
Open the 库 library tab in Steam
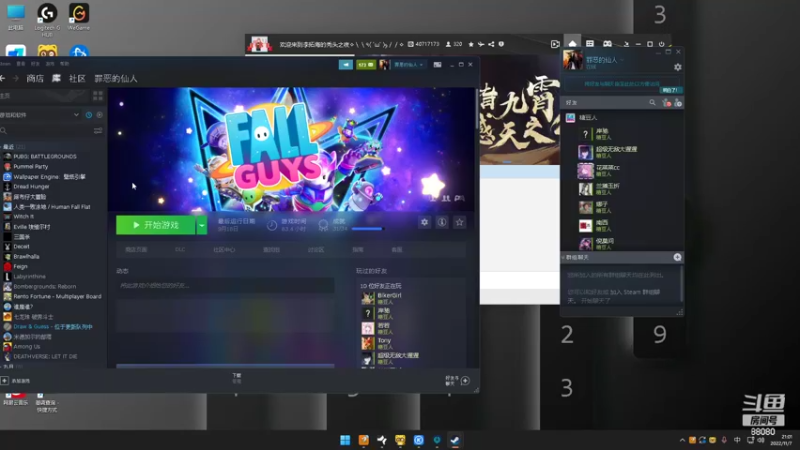(x=56, y=79)
